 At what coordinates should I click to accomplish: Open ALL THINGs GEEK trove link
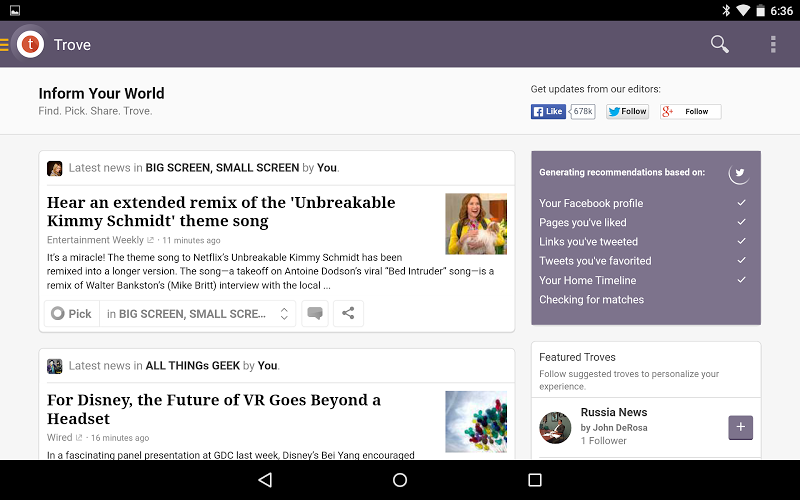(192, 366)
